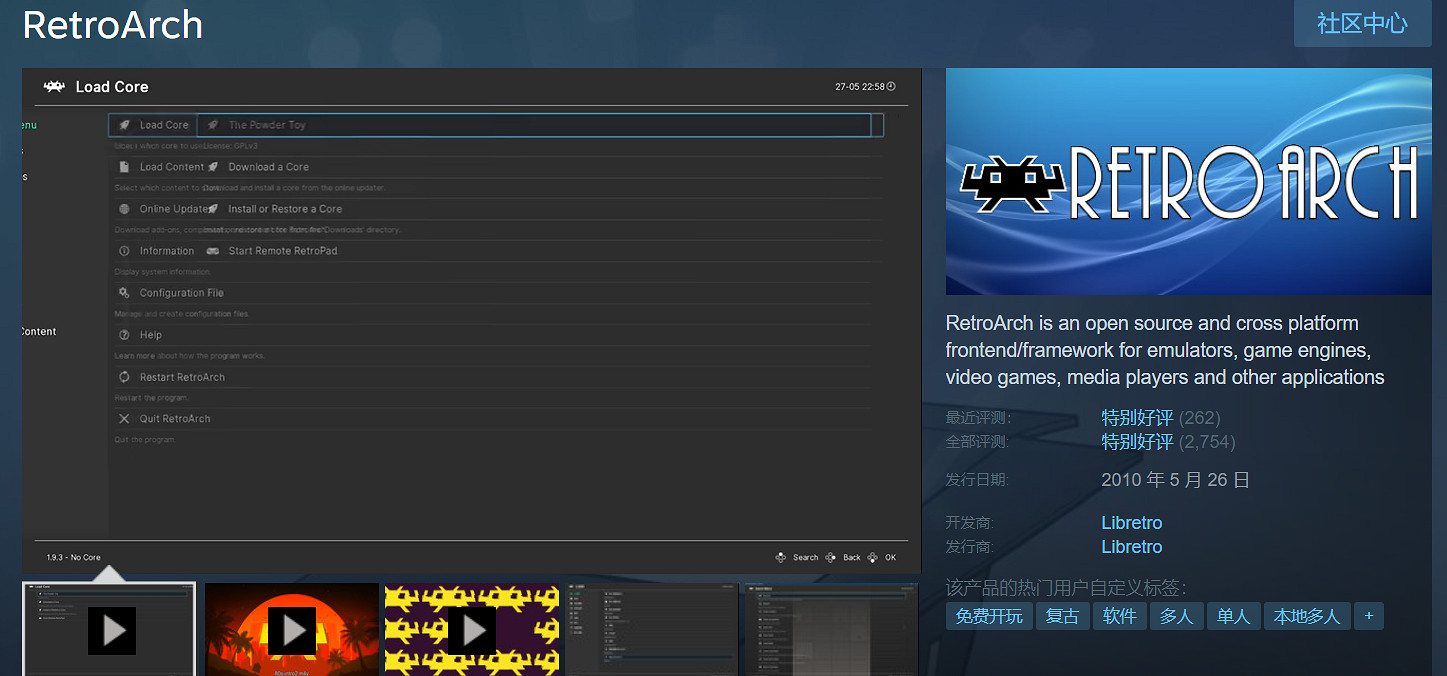
Task: Click the rocket icon beside Load Core
Action: pos(124,125)
